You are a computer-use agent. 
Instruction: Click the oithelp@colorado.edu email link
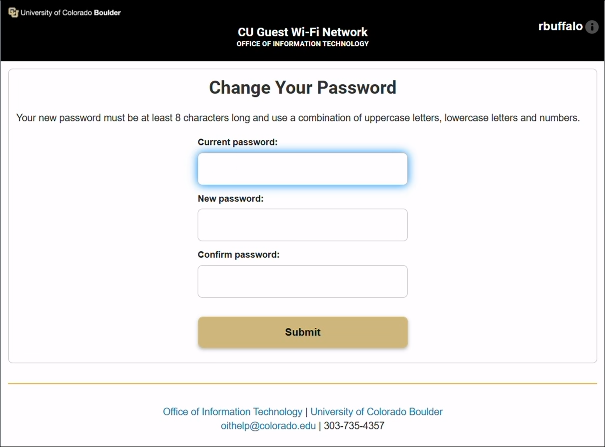268,426
